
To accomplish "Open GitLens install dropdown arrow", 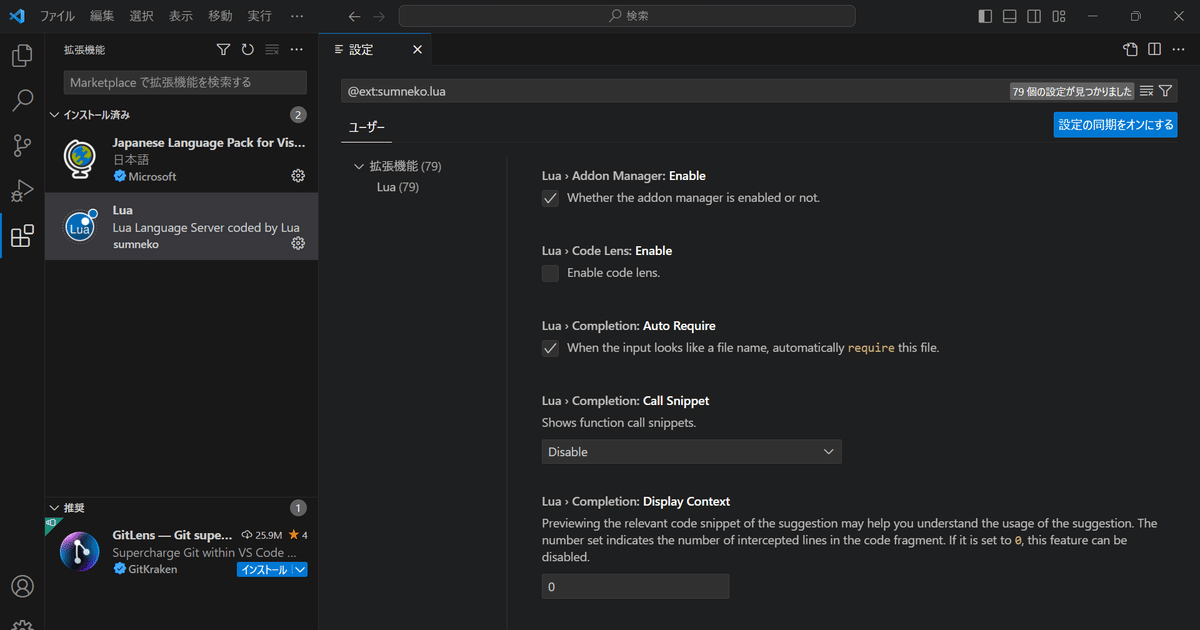I will click(300, 570).
